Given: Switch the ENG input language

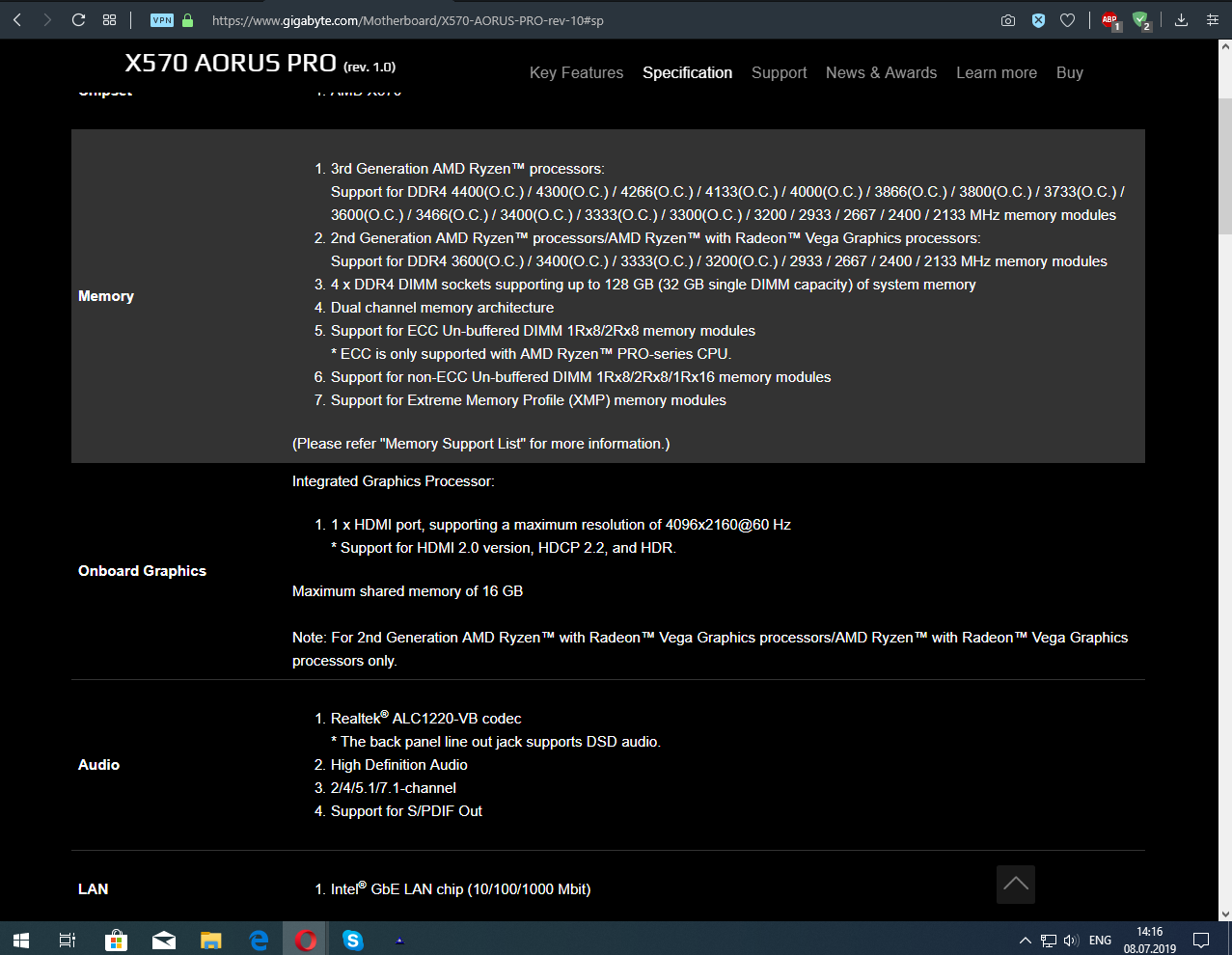Looking at the screenshot, I should coord(1100,941).
